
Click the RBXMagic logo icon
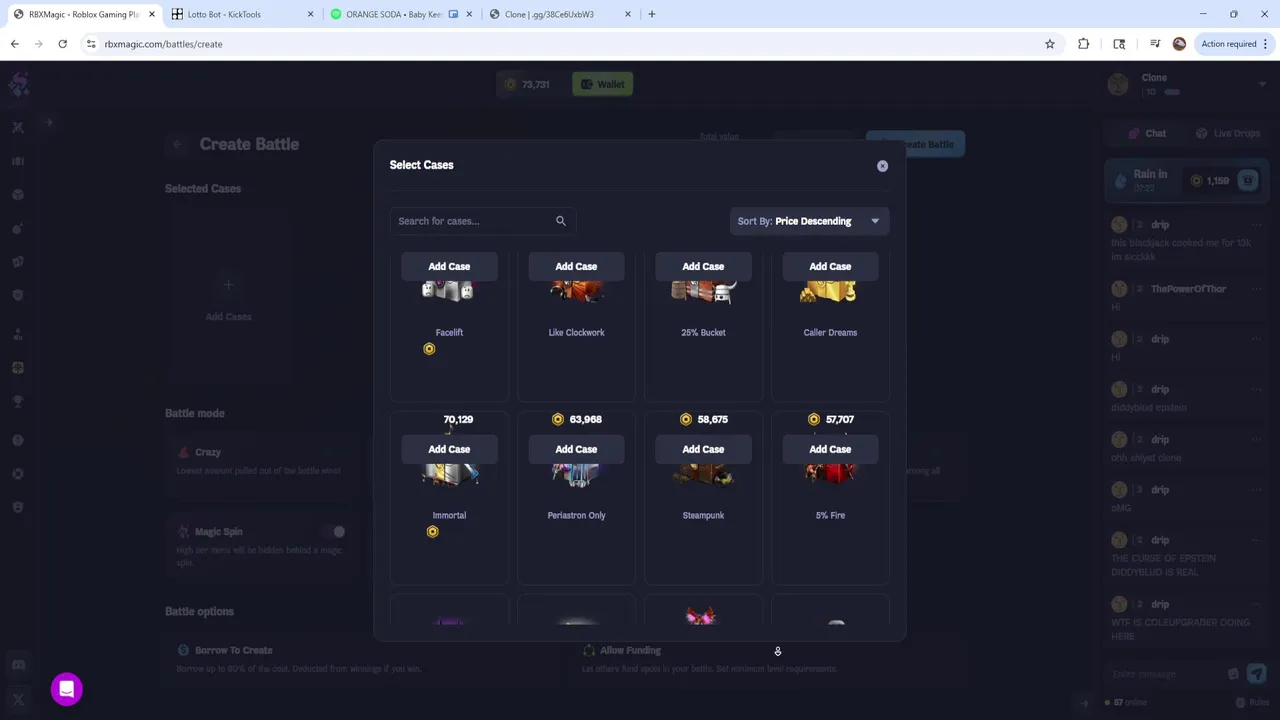(18, 85)
